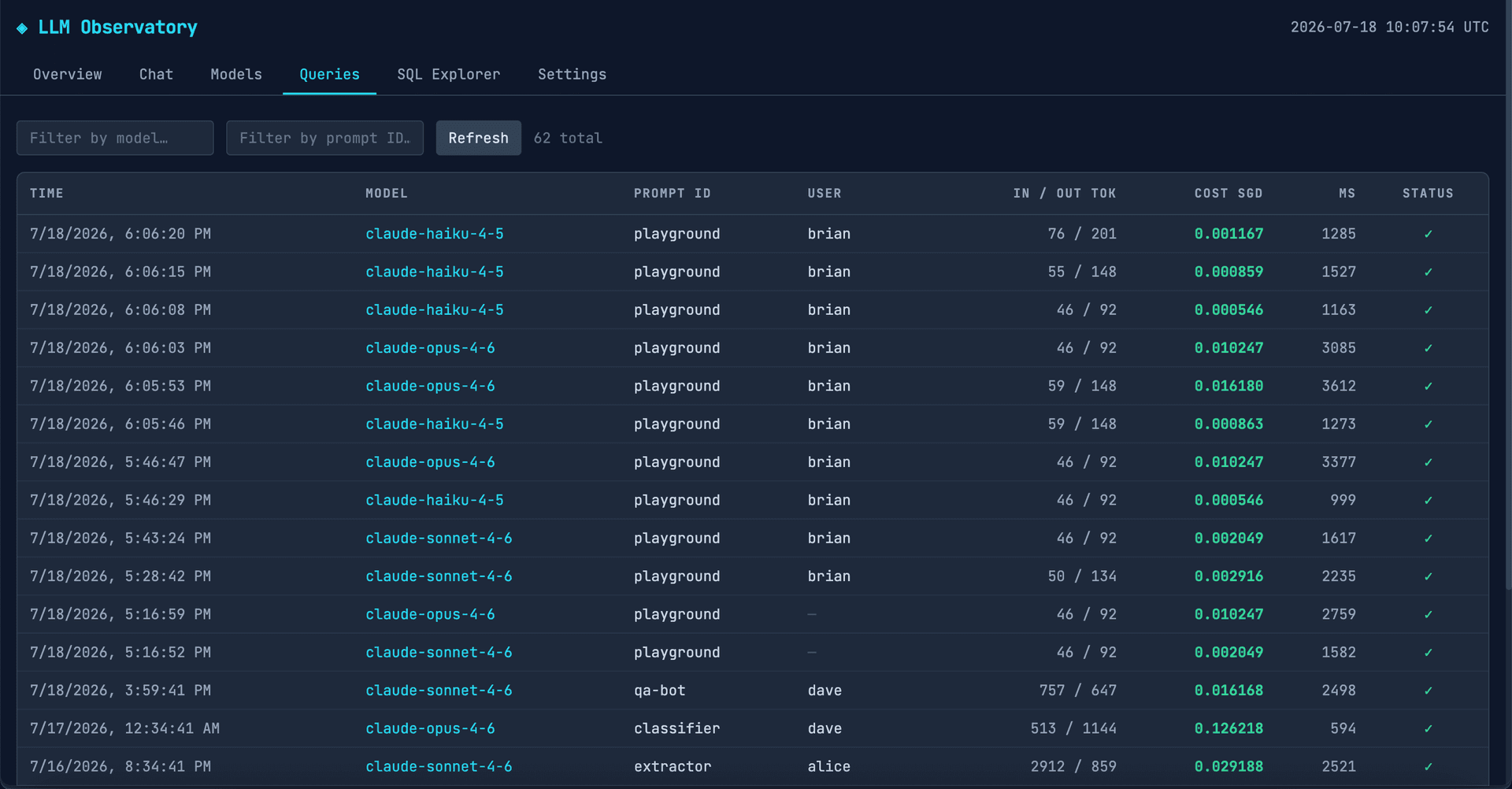Open claude-opus-4-6 link in 6:05:53 PM row

[x=430, y=386]
